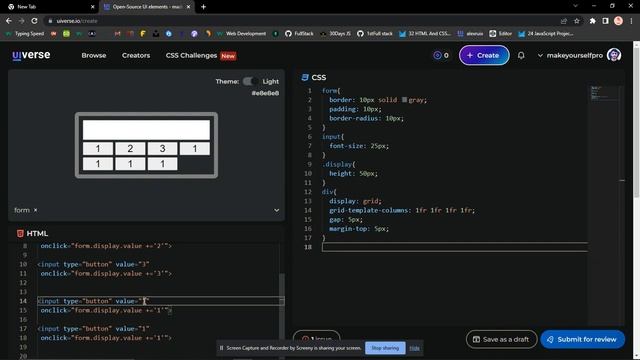Open the 32 HTML And CSS bookmark
640x360 pixels.
click(x=425, y=33)
